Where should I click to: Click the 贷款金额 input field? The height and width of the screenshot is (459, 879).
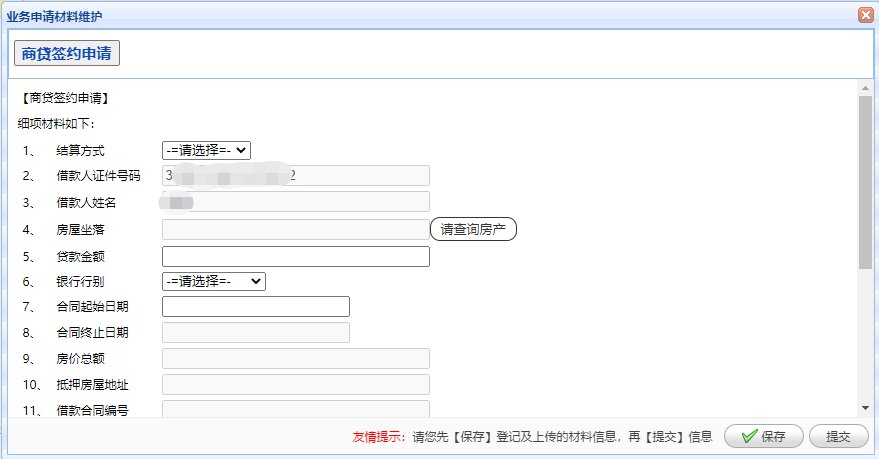click(x=295, y=256)
